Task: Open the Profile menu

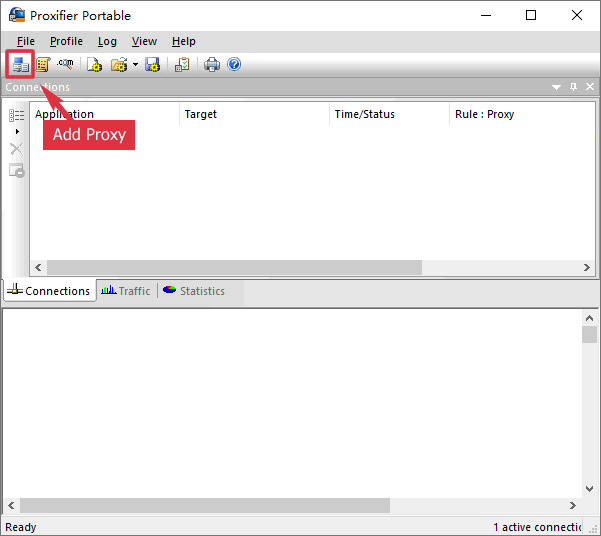Action: pyautogui.click(x=66, y=41)
